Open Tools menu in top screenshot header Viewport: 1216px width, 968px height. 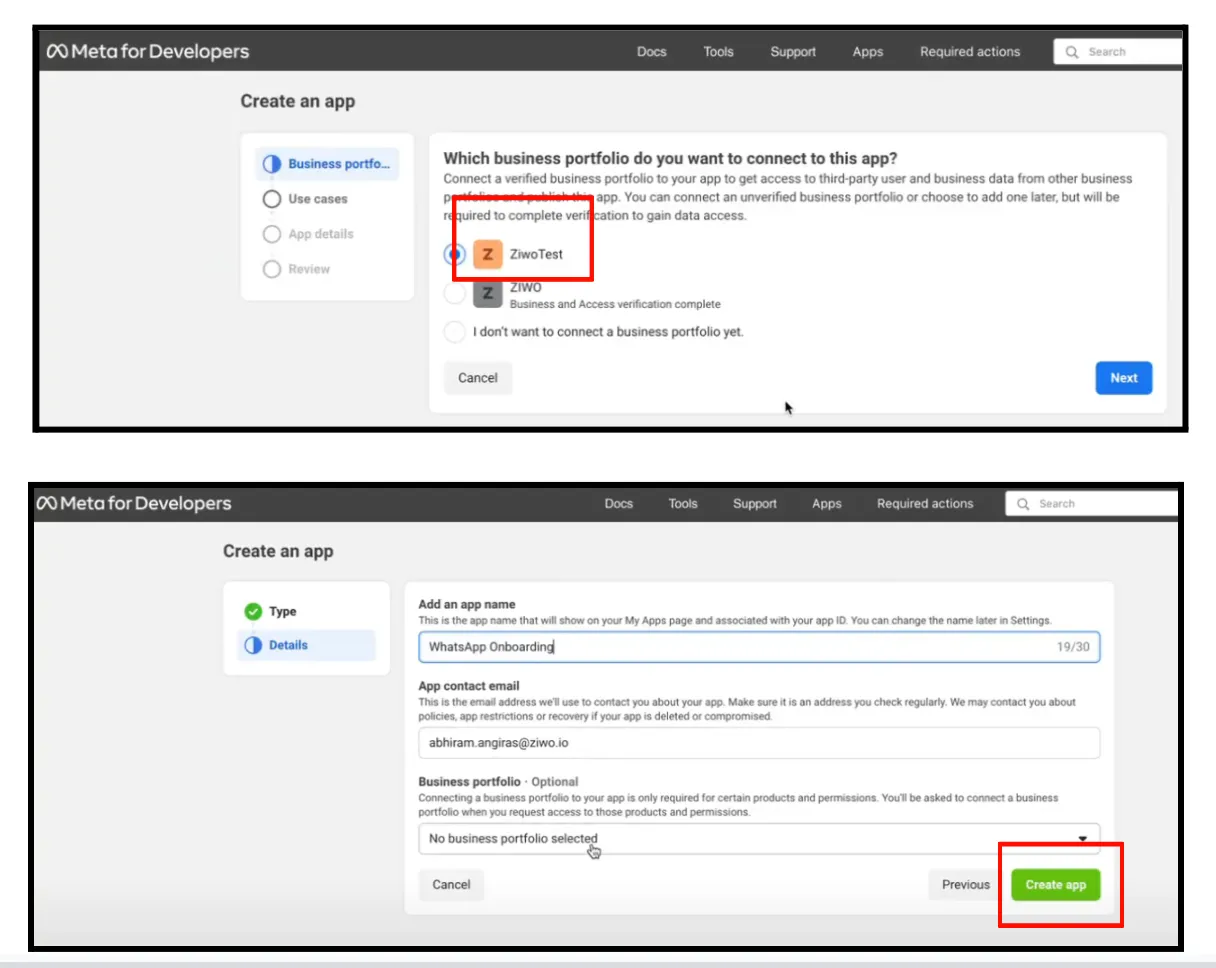pos(718,52)
